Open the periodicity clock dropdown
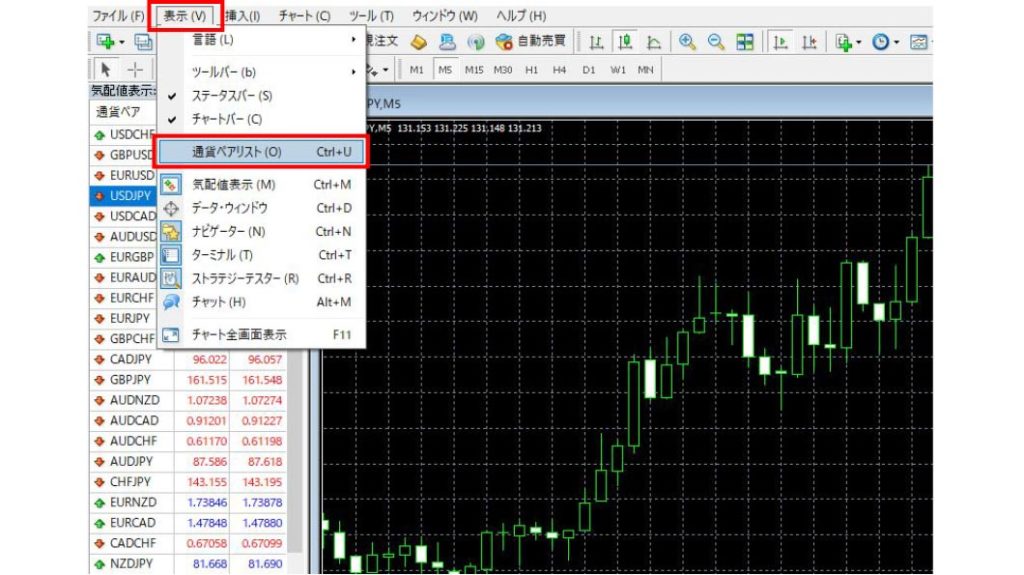This screenshot has height=575, width=1024. (885, 42)
